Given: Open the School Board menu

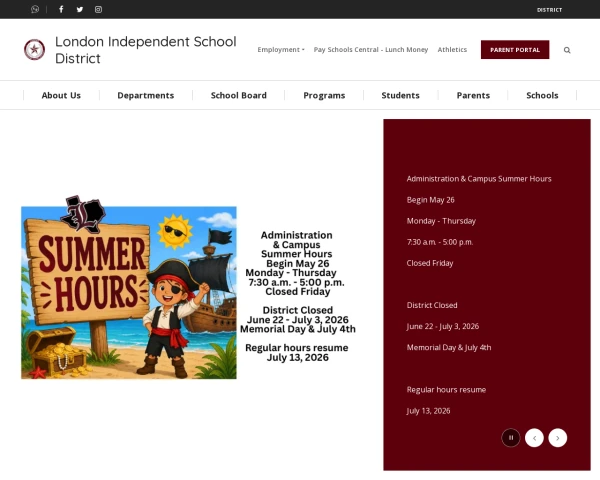Looking at the screenshot, I should click(239, 95).
